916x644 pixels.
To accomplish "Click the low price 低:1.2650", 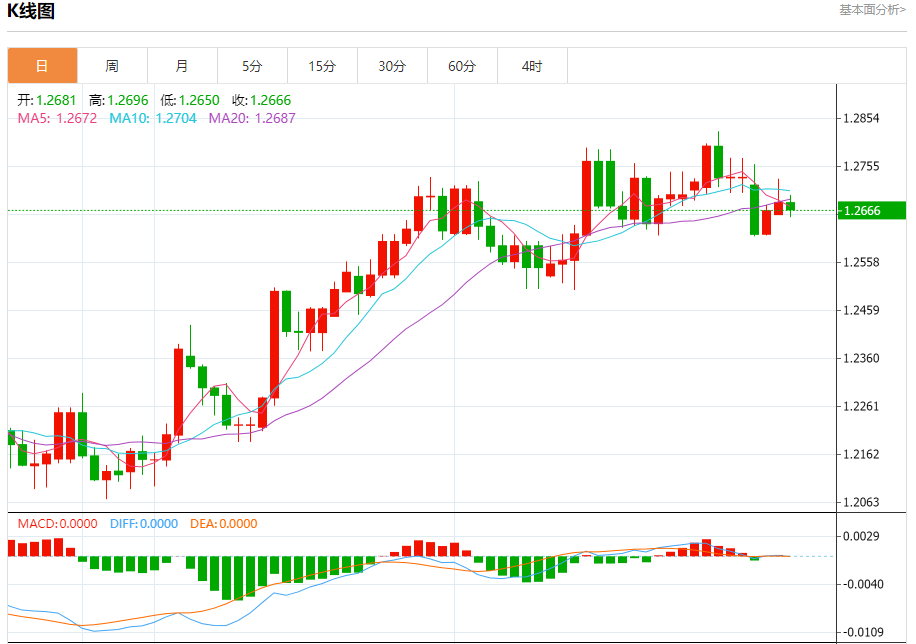I will (190, 101).
